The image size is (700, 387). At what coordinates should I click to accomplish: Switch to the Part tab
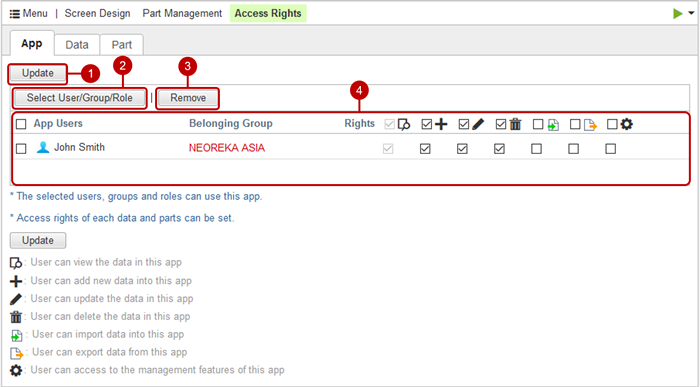[x=121, y=45]
